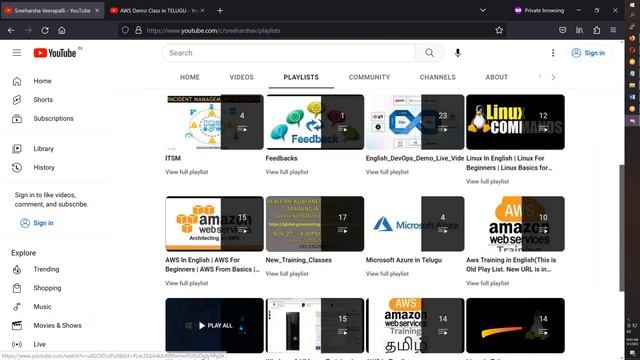640x360 pixels.
Task: Switch to CHANNELS channel tab
Action: (x=437, y=77)
